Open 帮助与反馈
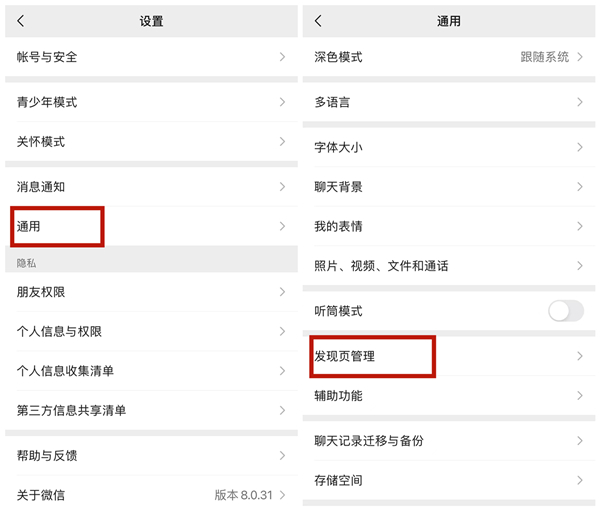Viewport: 600px width, 515px height. [151, 455]
